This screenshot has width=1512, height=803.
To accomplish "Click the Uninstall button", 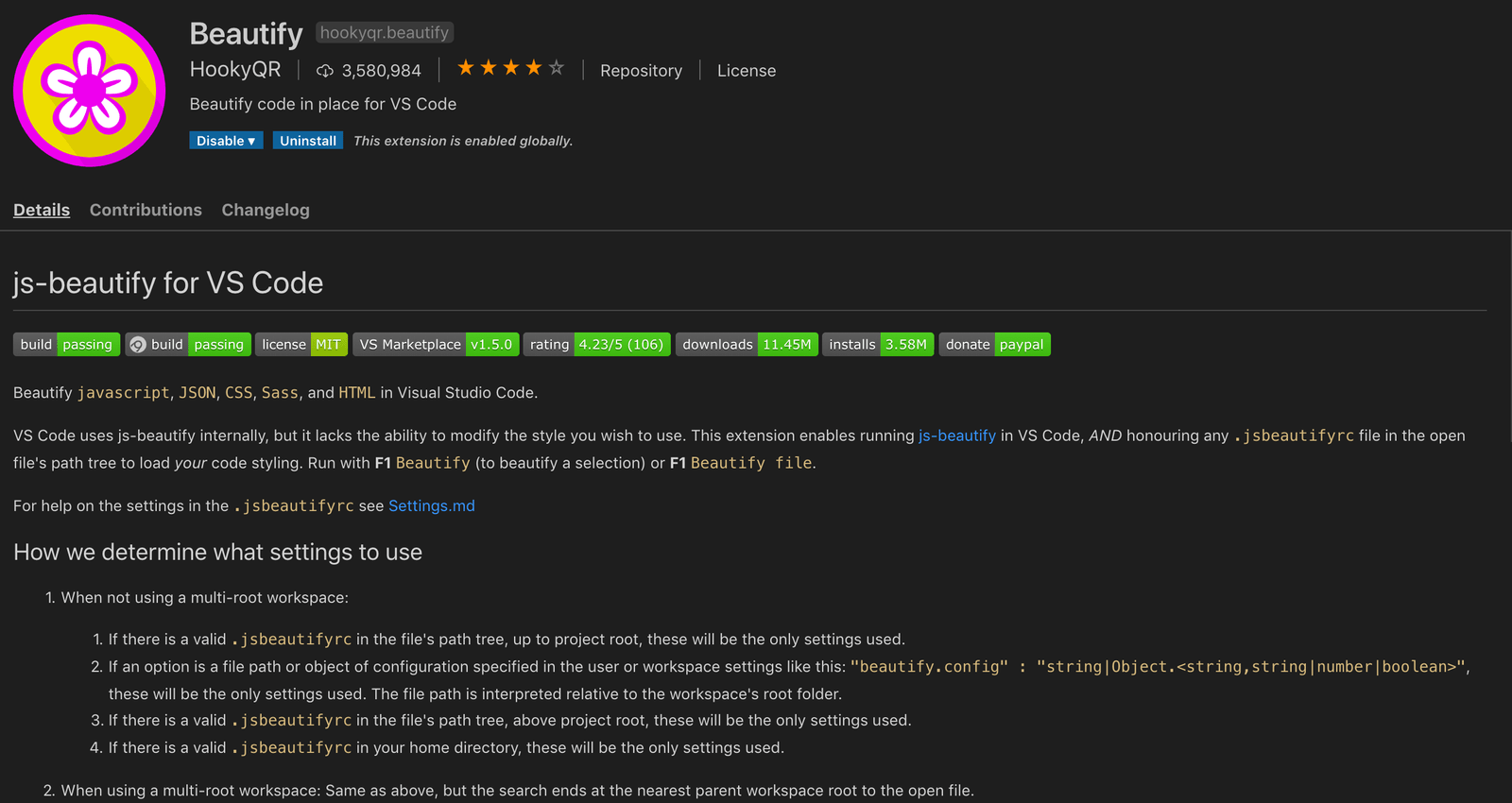I will point(308,141).
